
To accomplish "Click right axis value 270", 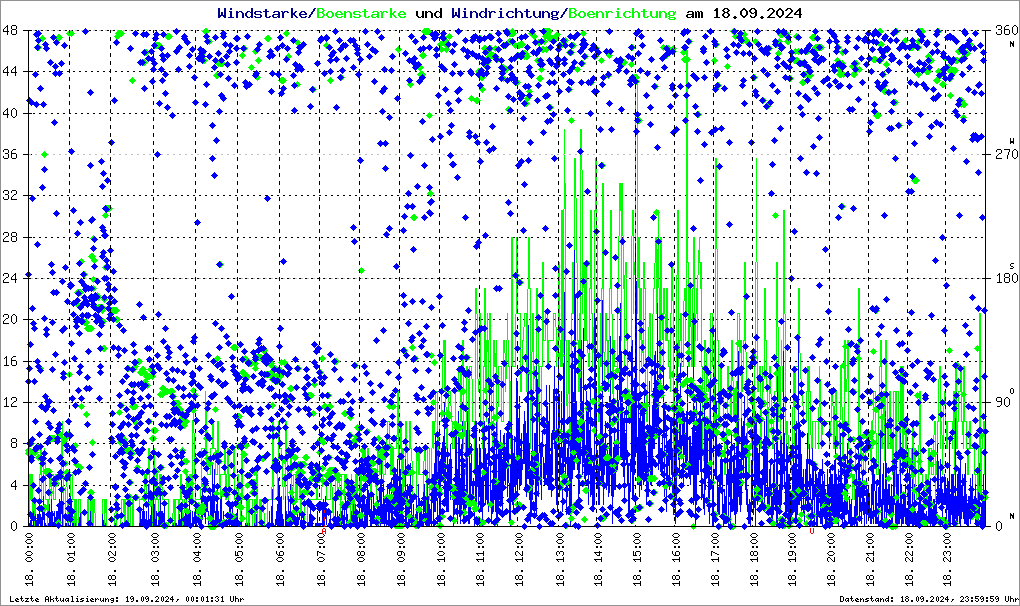I will pyautogui.click(x=1006, y=154).
